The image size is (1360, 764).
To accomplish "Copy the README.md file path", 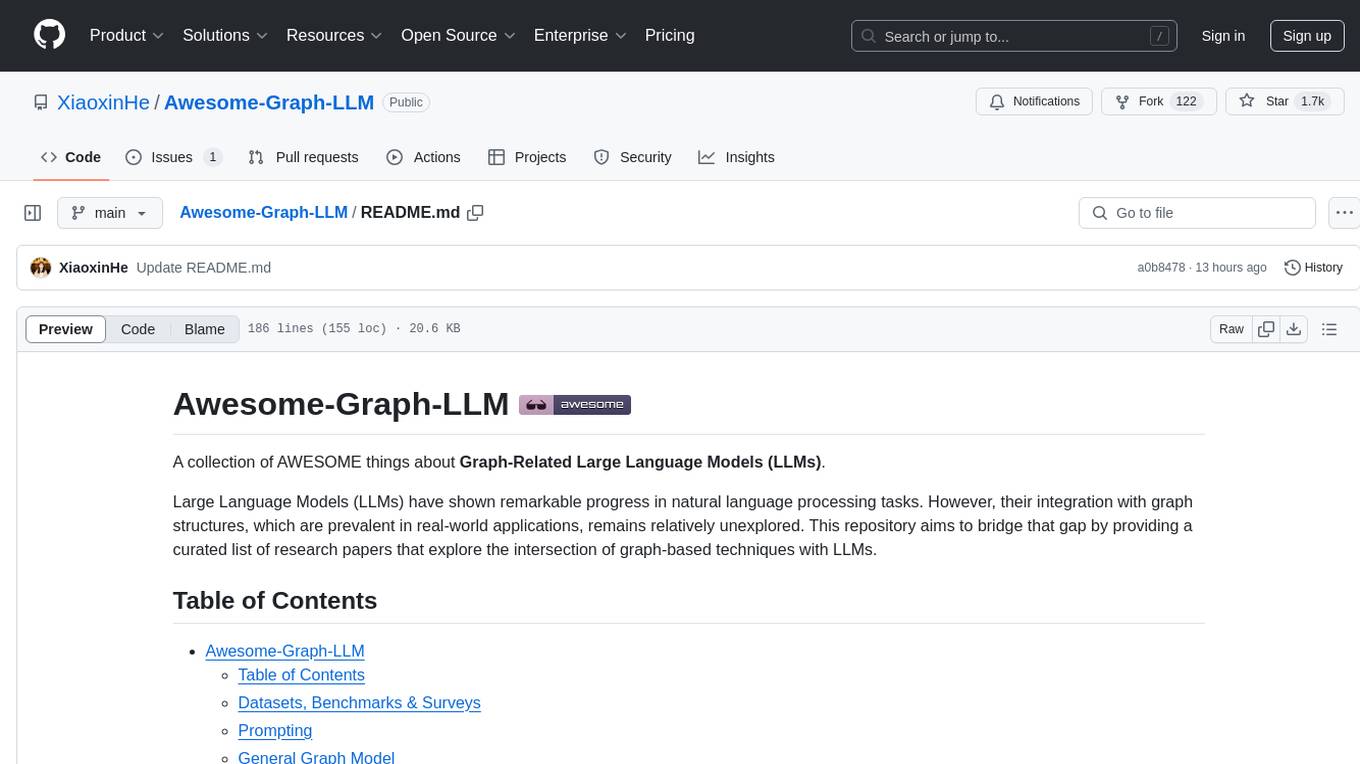I will 476,212.
